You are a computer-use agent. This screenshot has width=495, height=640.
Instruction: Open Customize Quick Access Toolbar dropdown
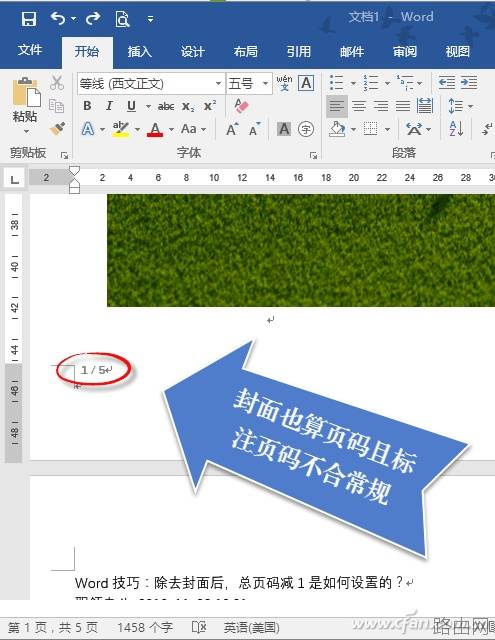150,19
